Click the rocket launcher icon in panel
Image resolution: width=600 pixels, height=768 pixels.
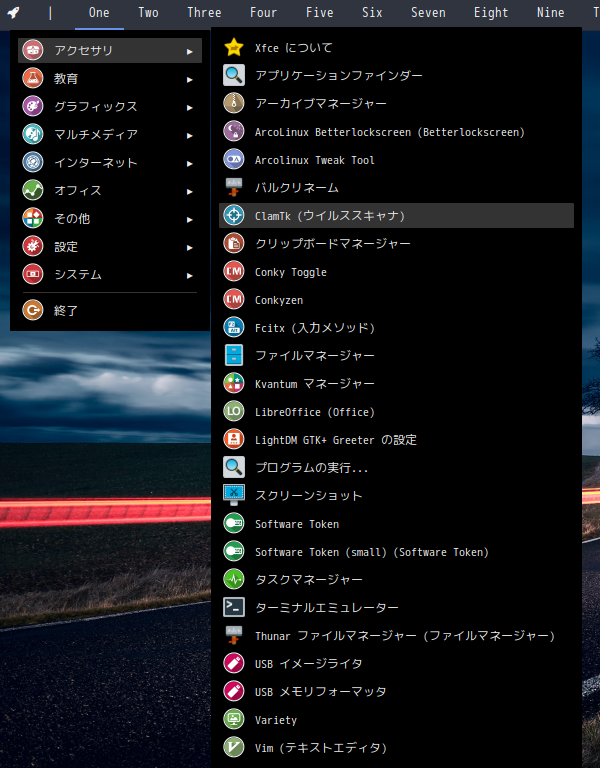14,12
